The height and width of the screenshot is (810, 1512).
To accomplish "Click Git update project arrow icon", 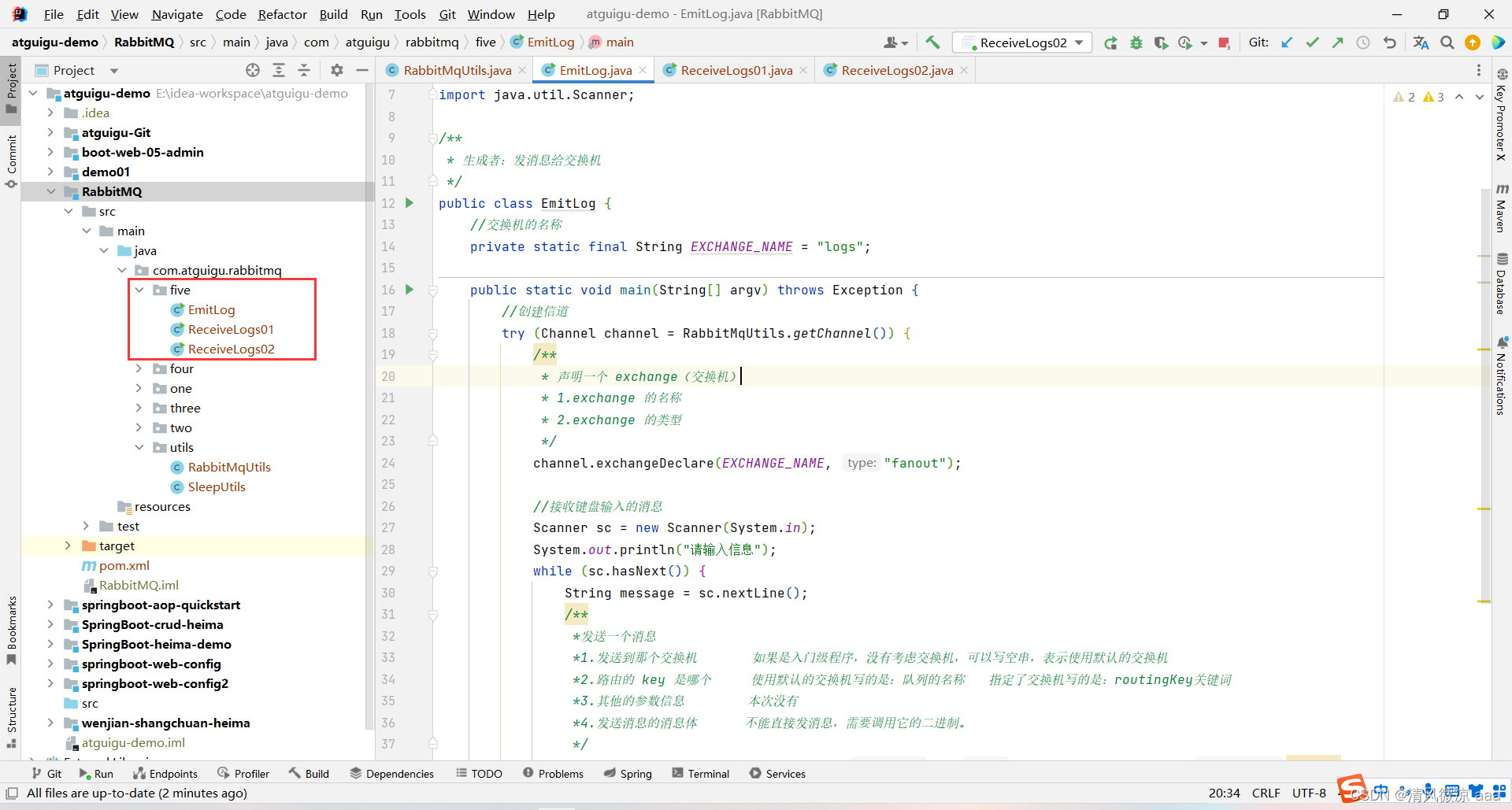I will point(1287,43).
